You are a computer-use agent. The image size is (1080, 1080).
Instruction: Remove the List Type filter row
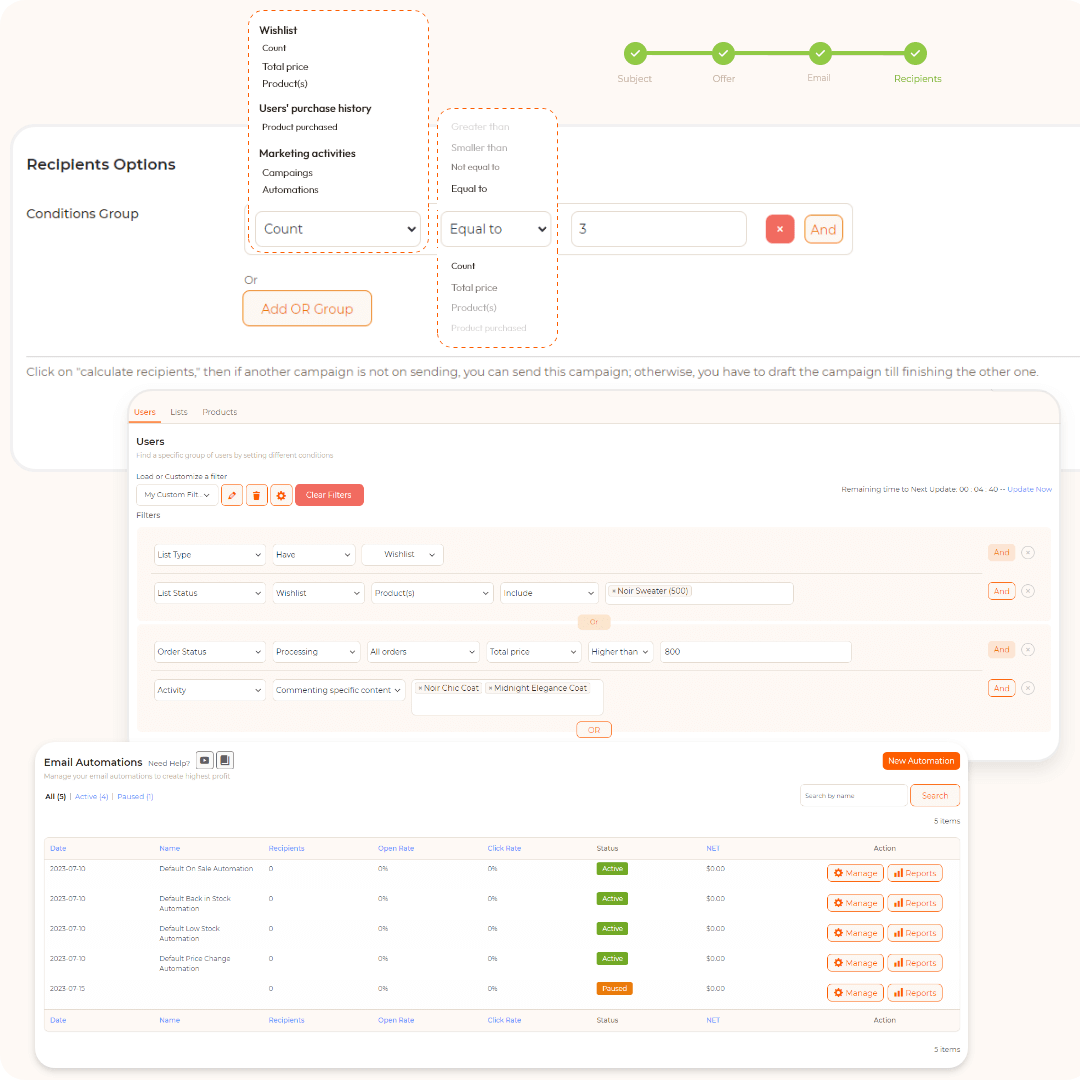(1028, 553)
